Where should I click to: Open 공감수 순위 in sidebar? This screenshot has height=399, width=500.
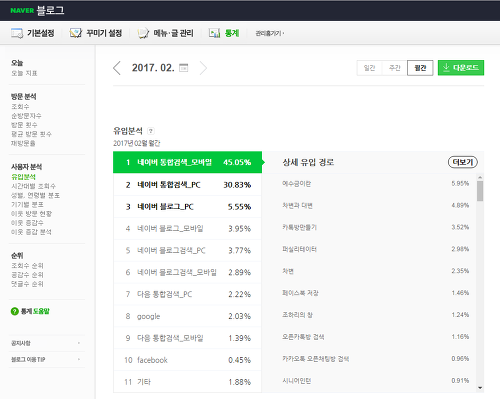coord(27,275)
